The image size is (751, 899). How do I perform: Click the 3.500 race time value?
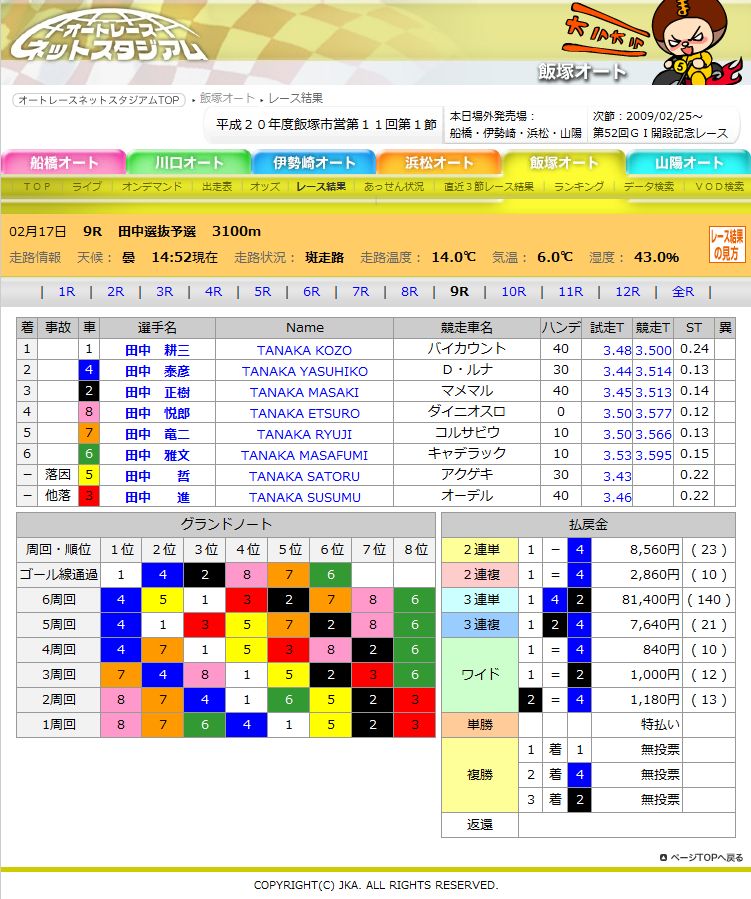(x=653, y=350)
